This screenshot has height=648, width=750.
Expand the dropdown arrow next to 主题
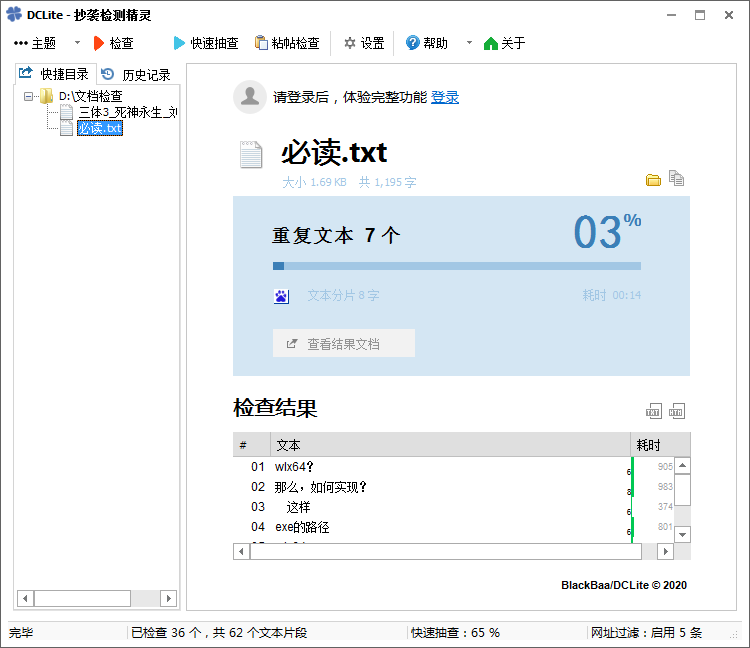(x=77, y=43)
